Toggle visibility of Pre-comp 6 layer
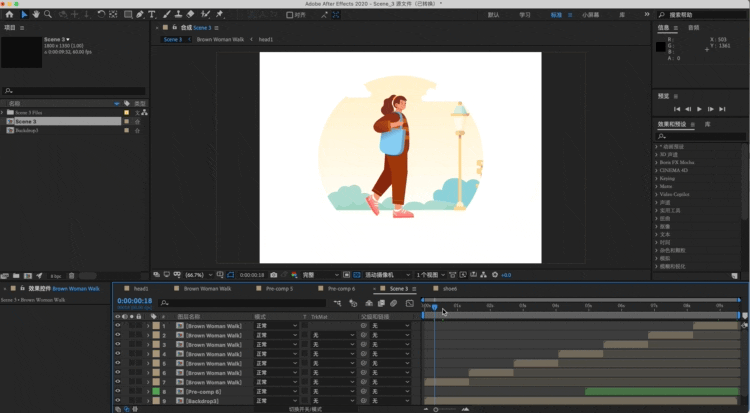Viewport: 750px width, 413px height. [117, 391]
